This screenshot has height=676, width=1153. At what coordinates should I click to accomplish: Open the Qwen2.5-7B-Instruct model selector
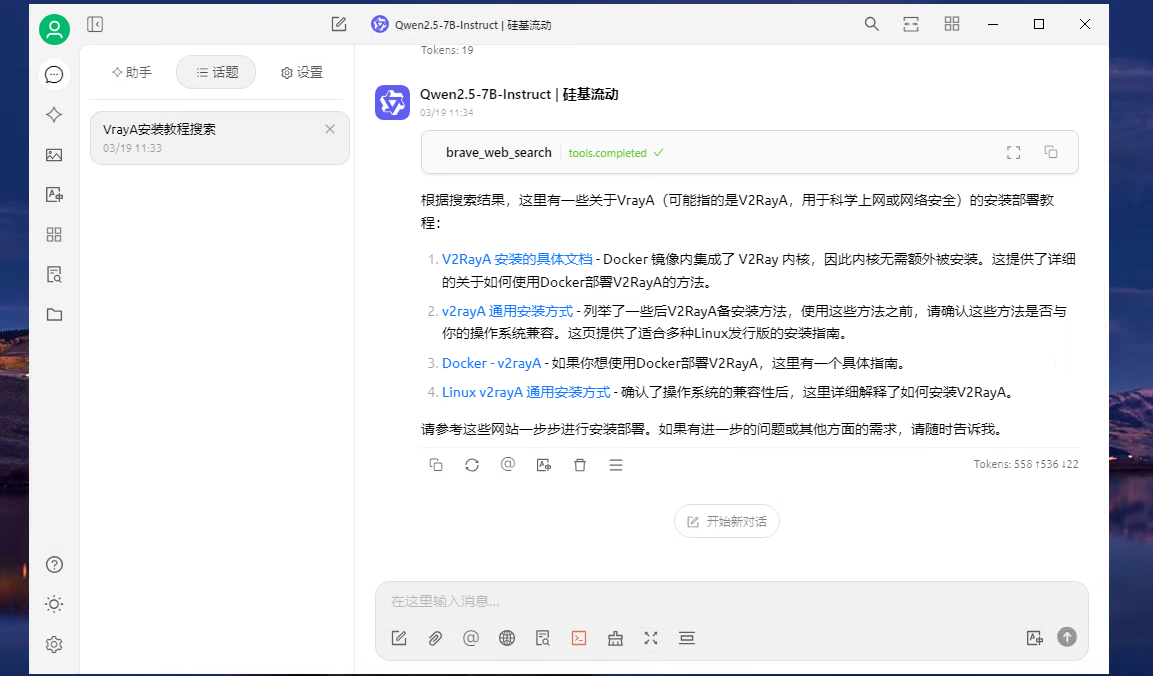tap(462, 24)
